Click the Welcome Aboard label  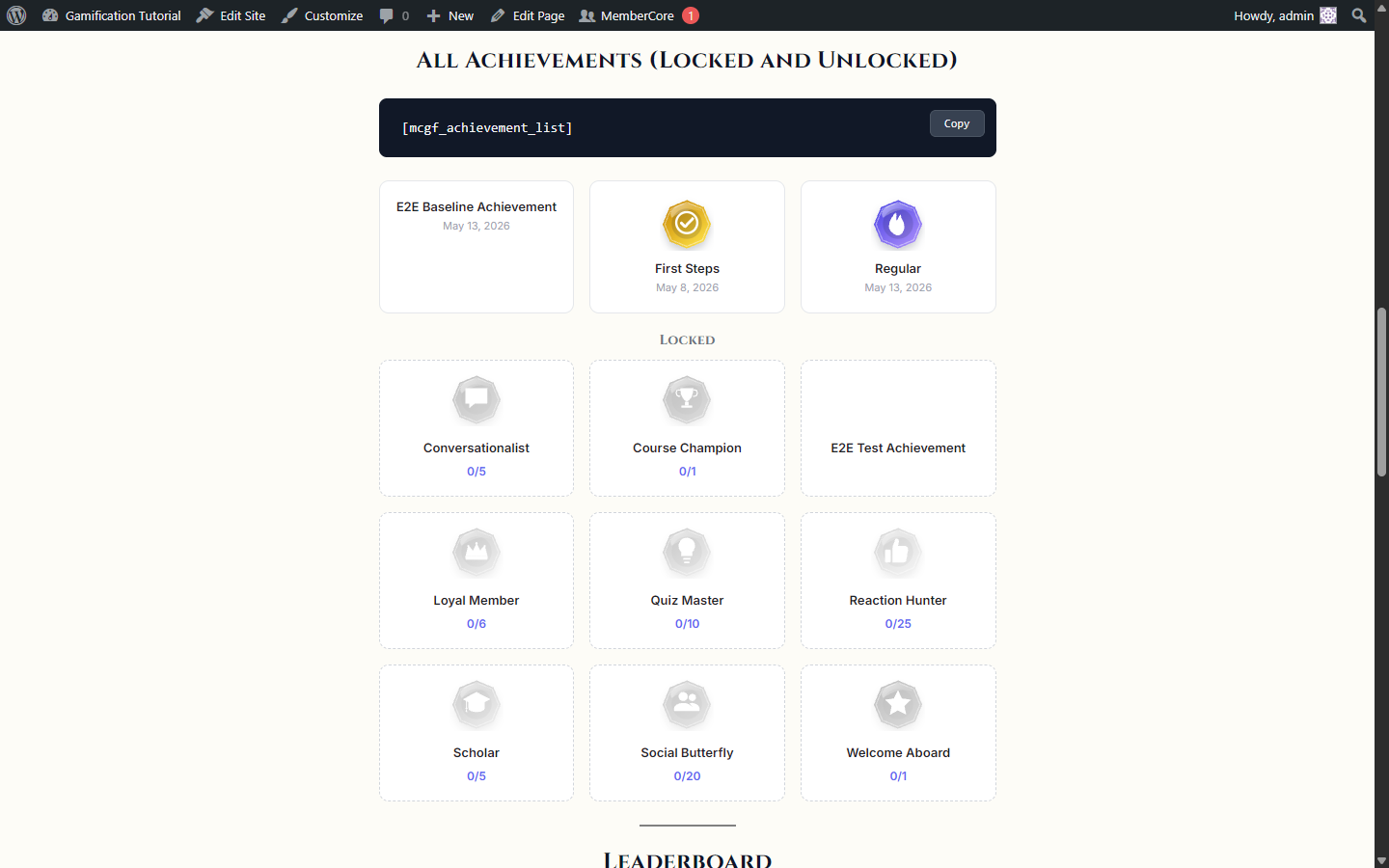pos(898,752)
